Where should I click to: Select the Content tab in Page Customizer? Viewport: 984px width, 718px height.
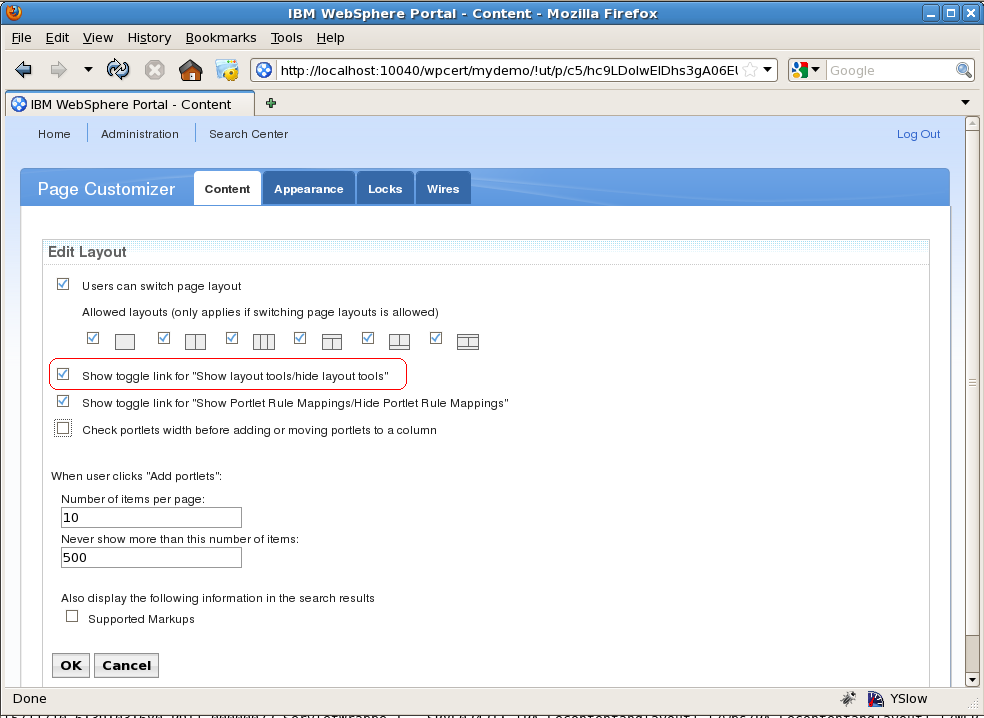click(x=227, y=188)
